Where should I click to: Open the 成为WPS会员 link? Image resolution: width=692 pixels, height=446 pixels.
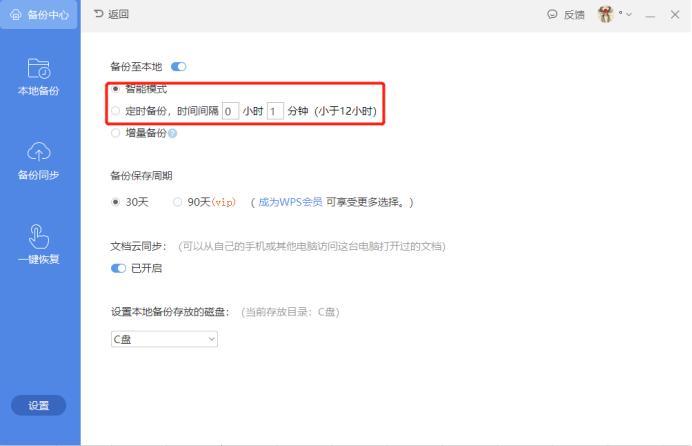click(x=290, y=202)
